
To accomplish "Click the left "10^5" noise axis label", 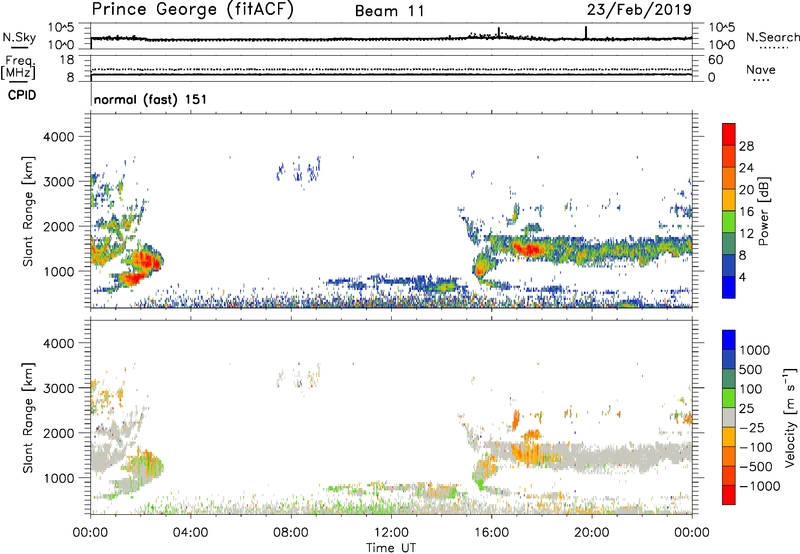I will 61,27.
